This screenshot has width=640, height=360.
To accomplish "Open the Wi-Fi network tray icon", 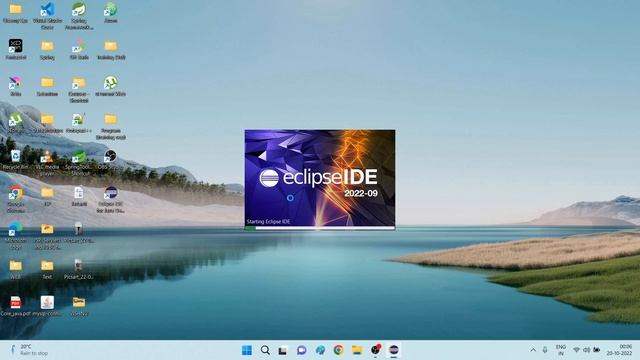I will [576, 350].
